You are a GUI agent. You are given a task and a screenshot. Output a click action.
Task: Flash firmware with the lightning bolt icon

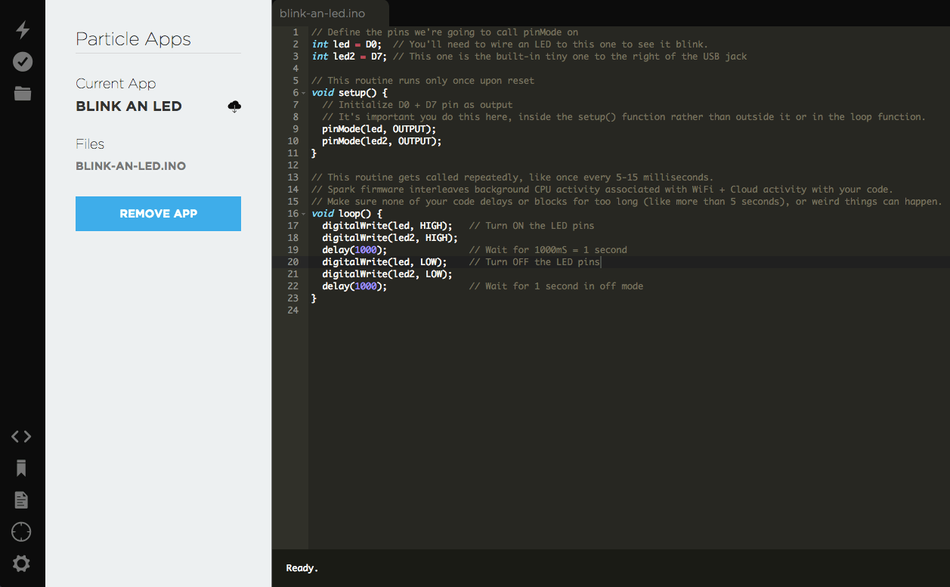(x=22, y=29)
